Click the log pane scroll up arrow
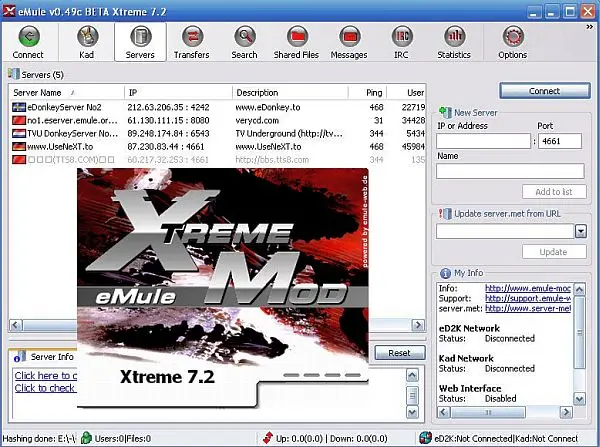 pos(412,375)
